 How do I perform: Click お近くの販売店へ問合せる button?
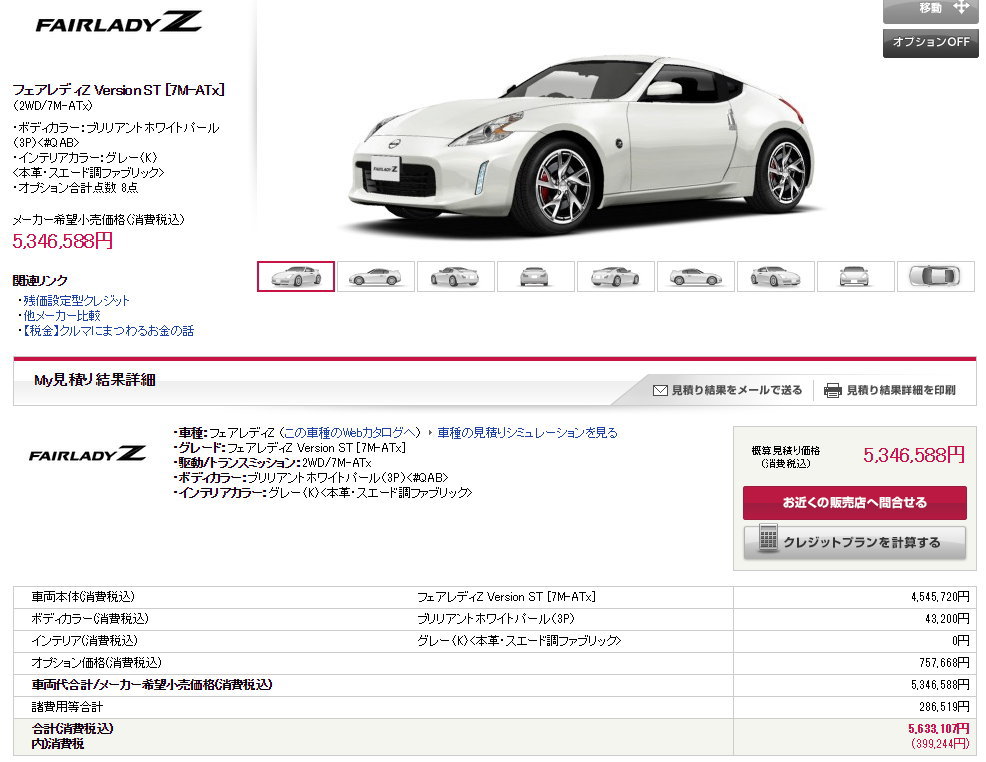(x=855, y=502)
